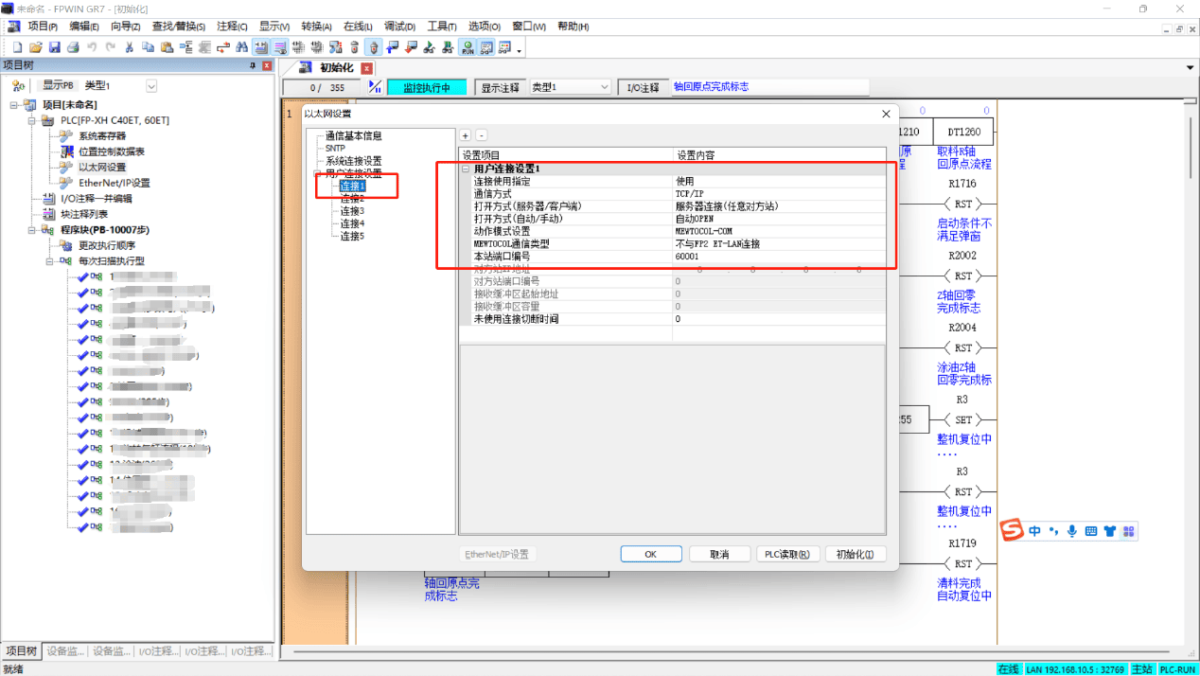Click the New file toolbar icon
The height and width of the screenshot is (676, 1200).
[17, 47]
